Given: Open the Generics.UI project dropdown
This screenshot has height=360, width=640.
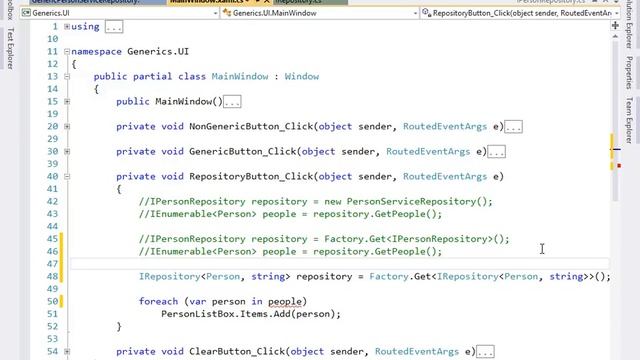Looking at the screenshot, I should 120,13.
